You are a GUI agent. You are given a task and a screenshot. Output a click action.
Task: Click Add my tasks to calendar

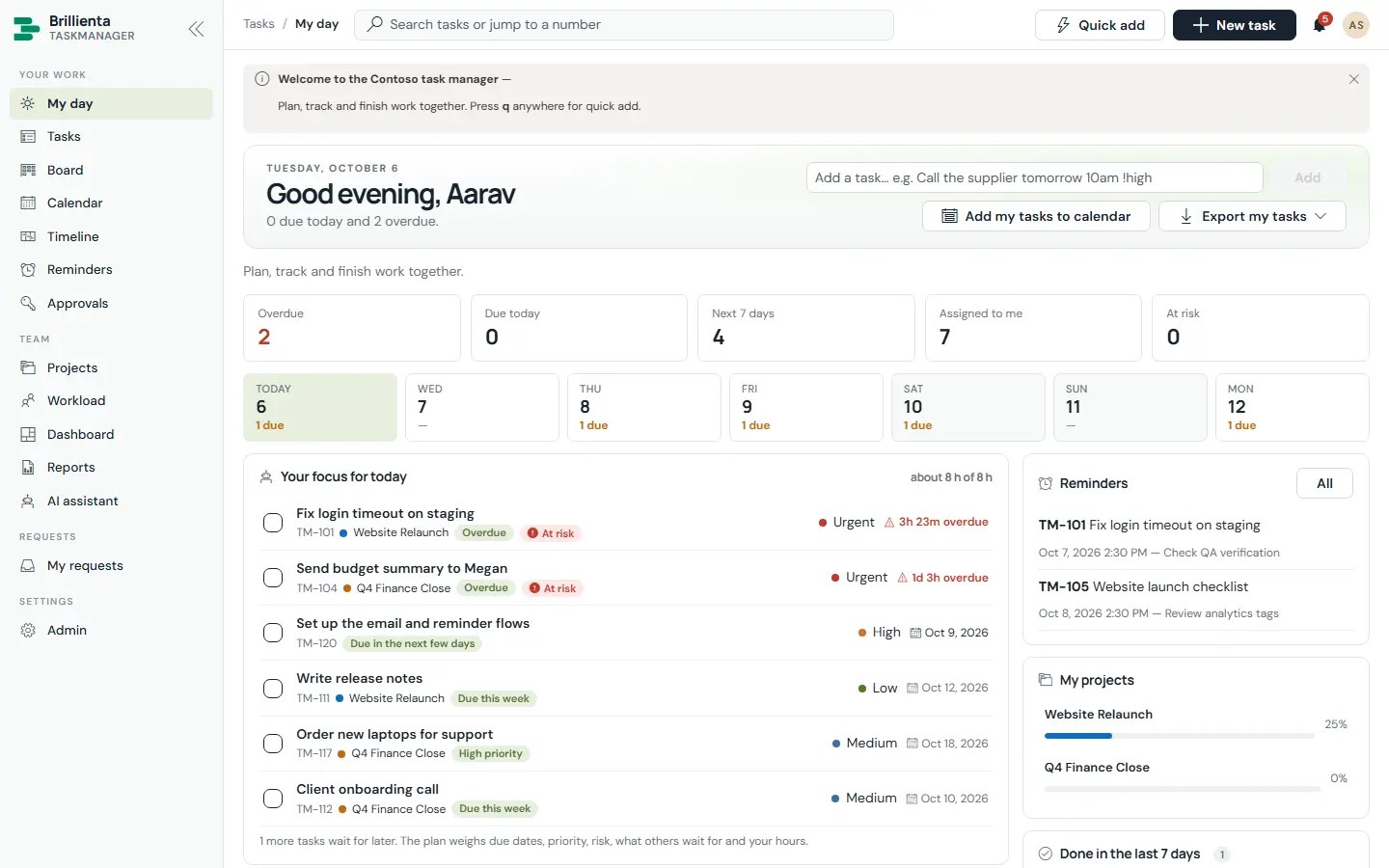(1036, 216)
